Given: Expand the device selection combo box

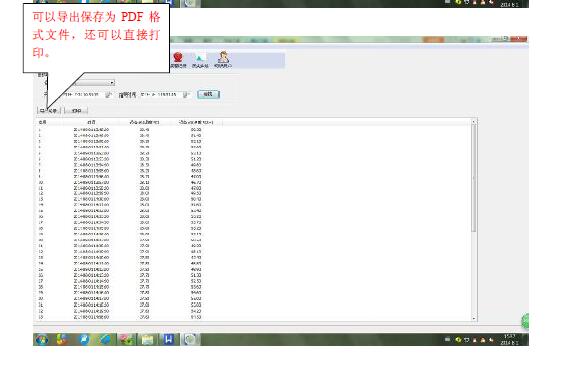Looking at the screenshot, I should (x=112, y=83).
